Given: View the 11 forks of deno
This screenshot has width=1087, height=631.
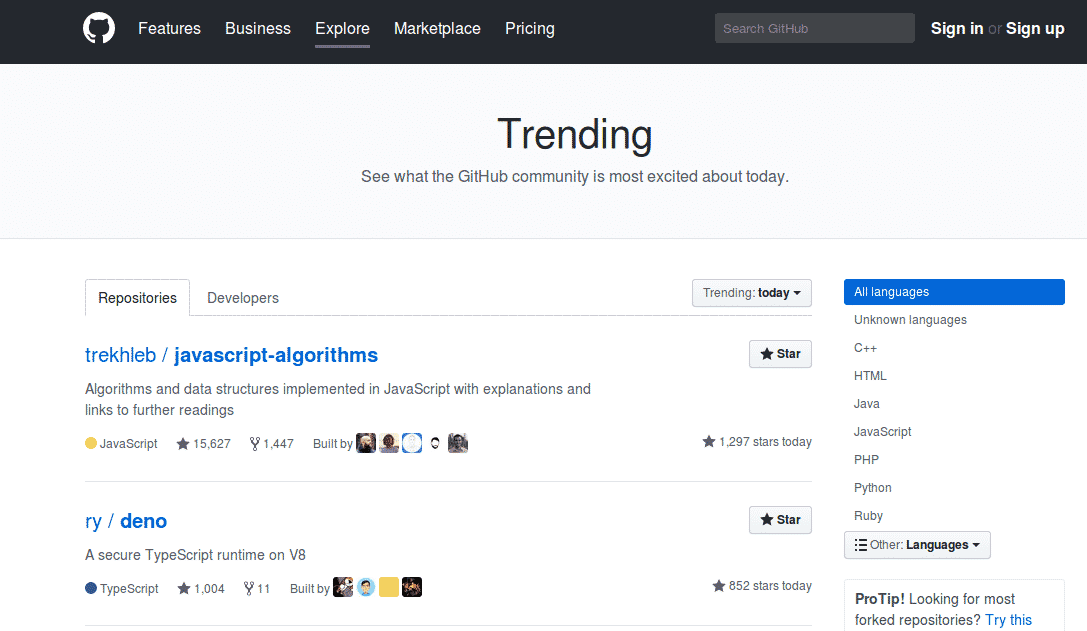Looking at the screenshot, I should 256,589.
